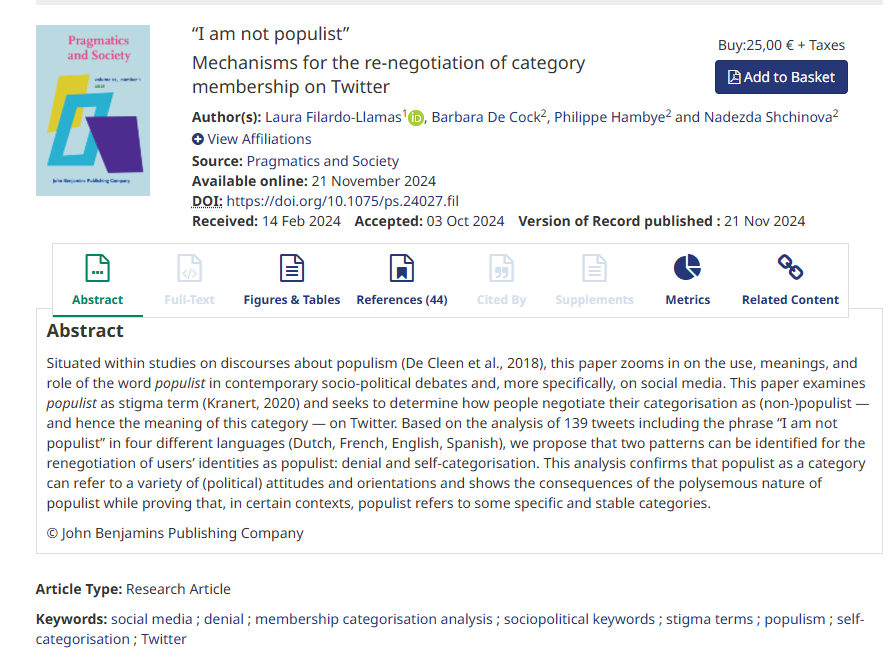Click the 'stigma terms' keyword link

point(710,619)
